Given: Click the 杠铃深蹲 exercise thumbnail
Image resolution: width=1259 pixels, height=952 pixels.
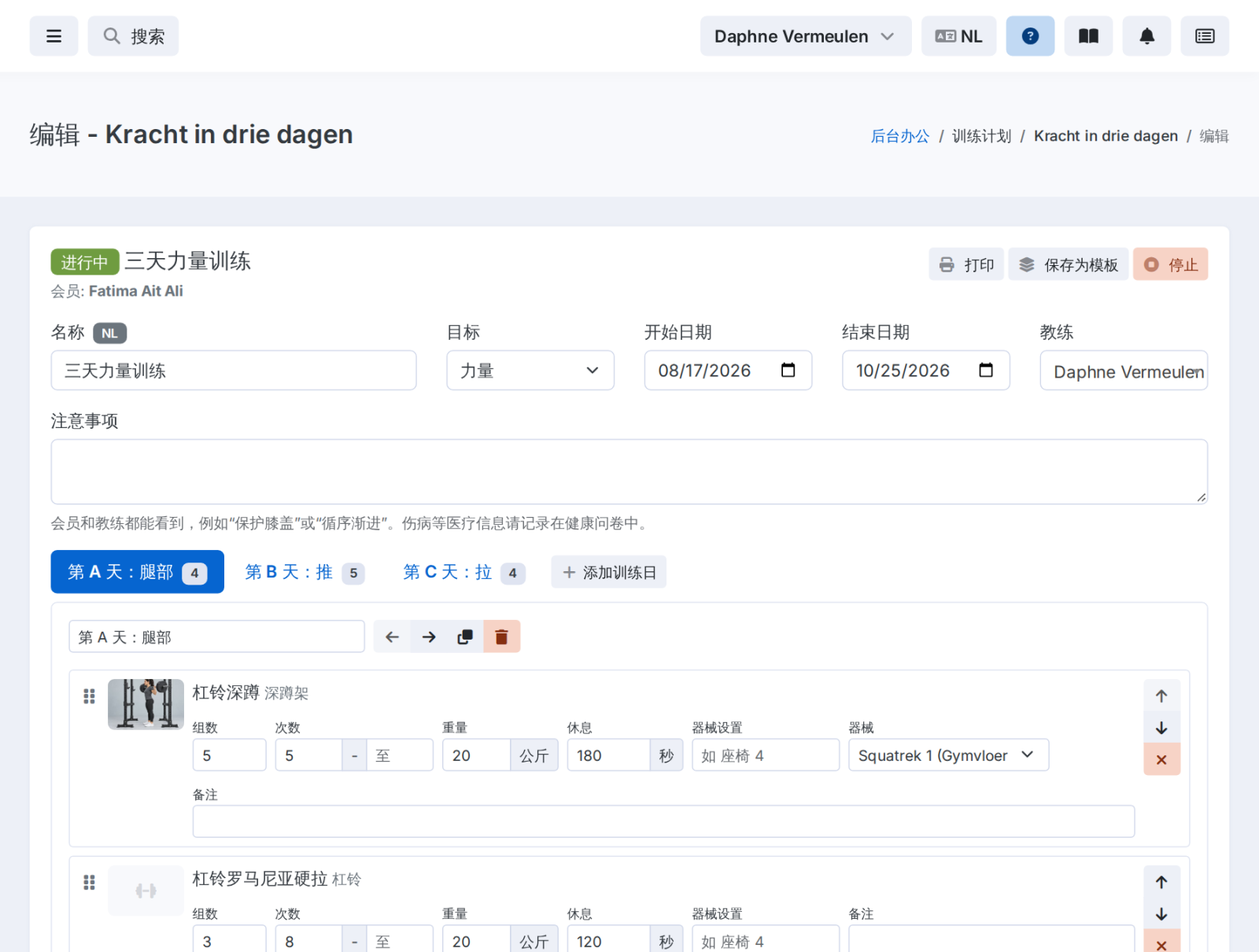Looking at the screenshot, I should 146,704.
